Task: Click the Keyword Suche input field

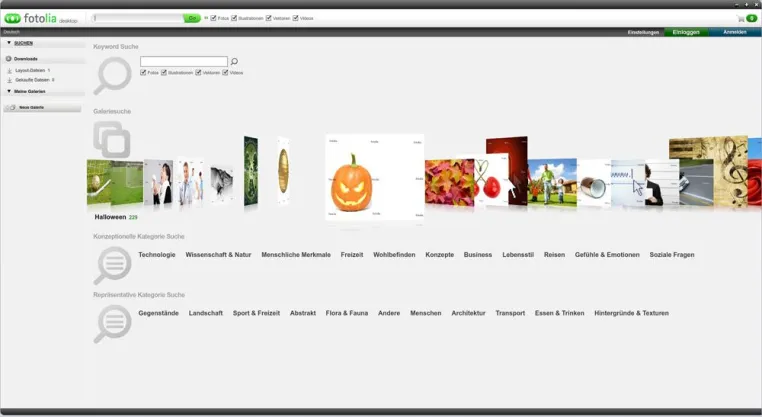Action: [x=184, y=61]
